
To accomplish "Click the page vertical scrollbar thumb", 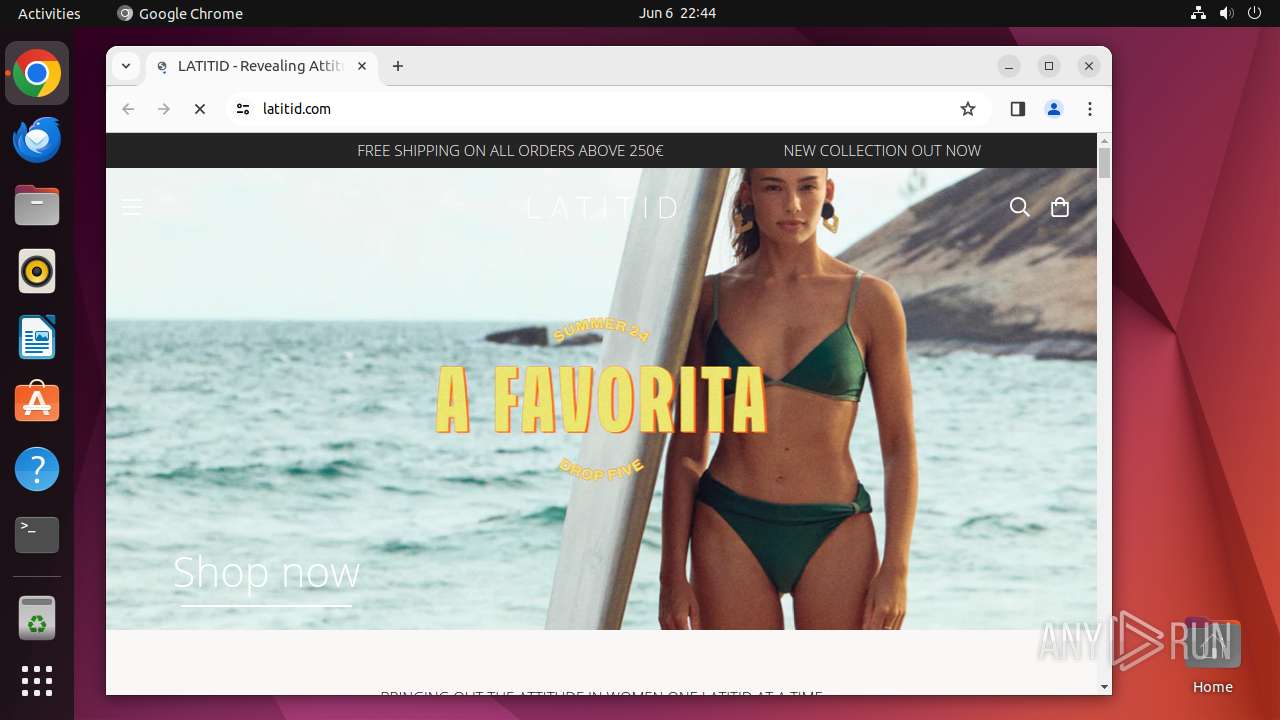I will [1104, 163].
